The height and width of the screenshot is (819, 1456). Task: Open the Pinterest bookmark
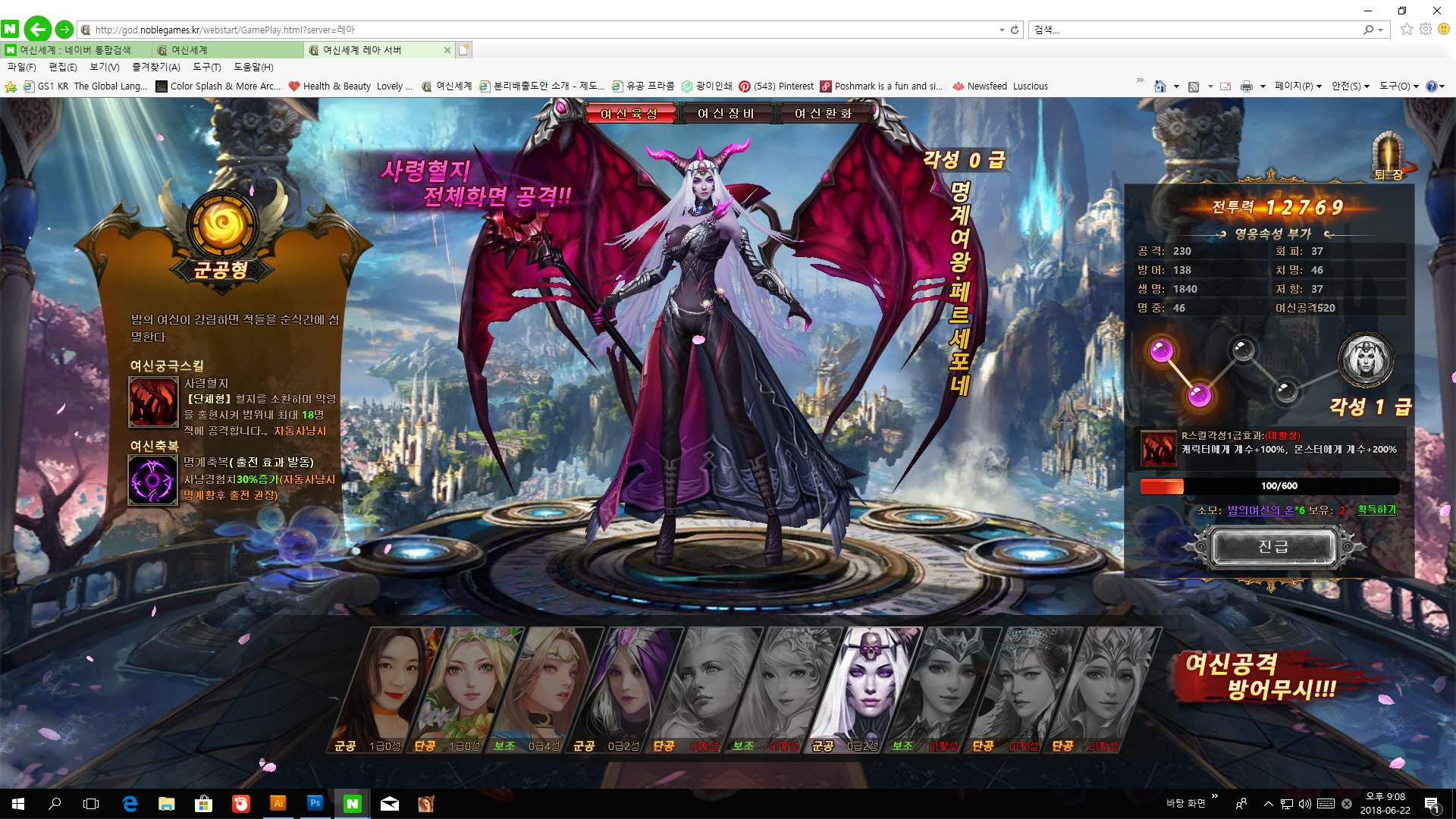tap(776, 86)
